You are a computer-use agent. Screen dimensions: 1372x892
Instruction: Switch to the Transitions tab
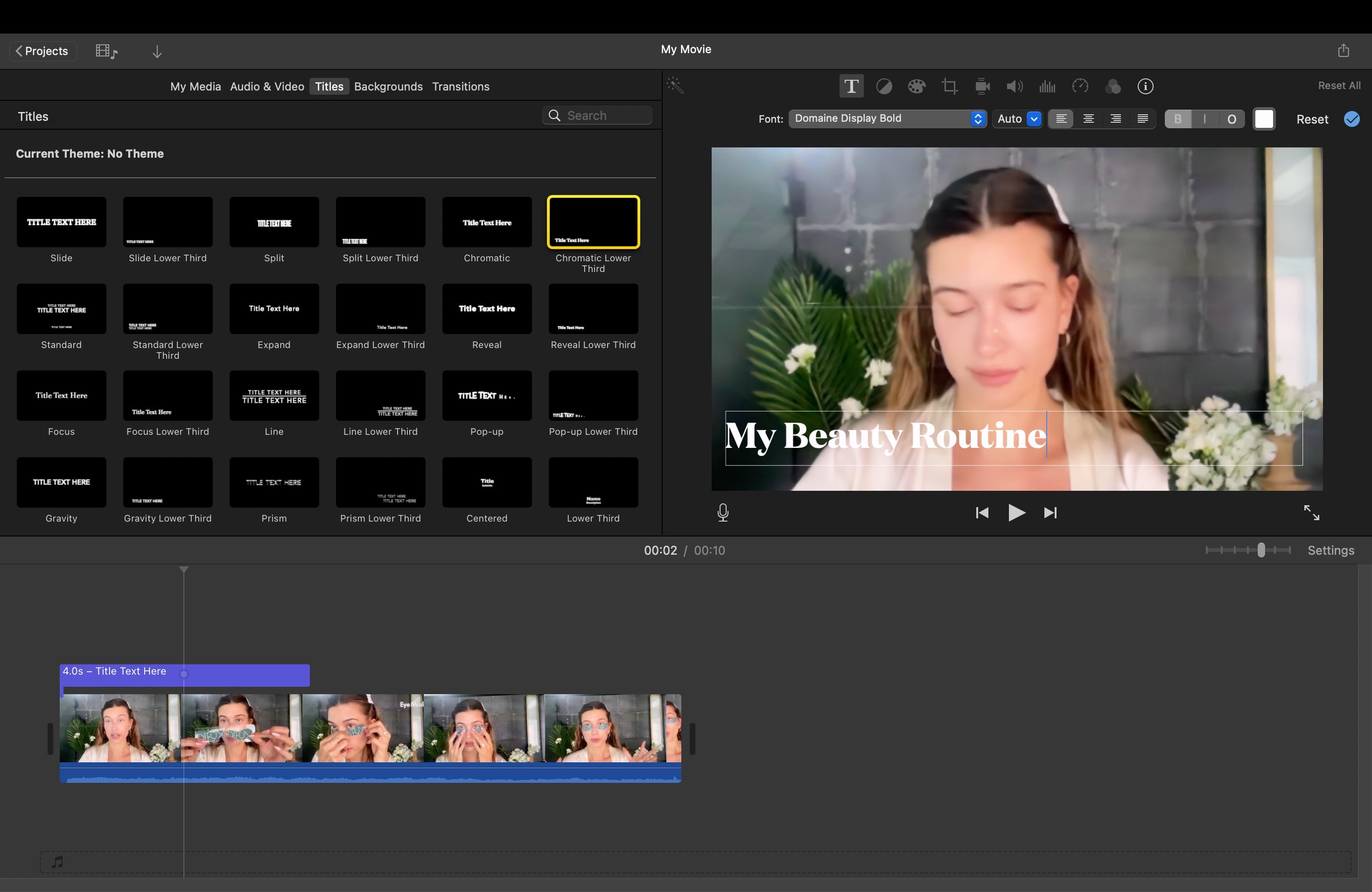[461, 86]
